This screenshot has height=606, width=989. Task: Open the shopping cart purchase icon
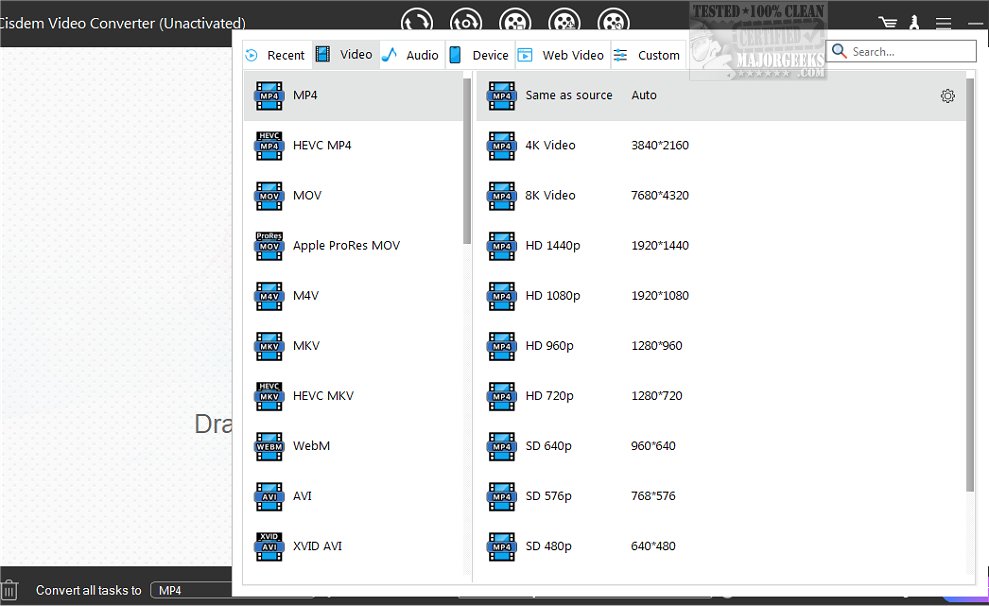(888, 23)
